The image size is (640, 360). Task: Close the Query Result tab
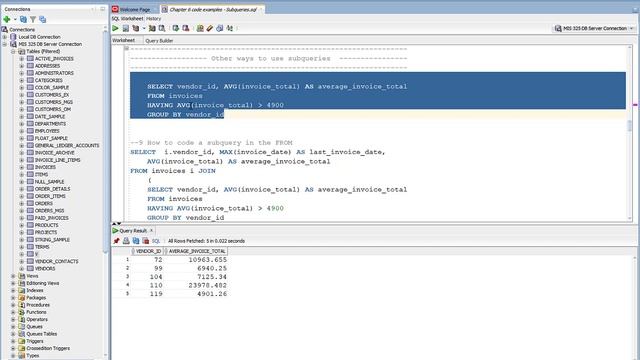[151, 231]
